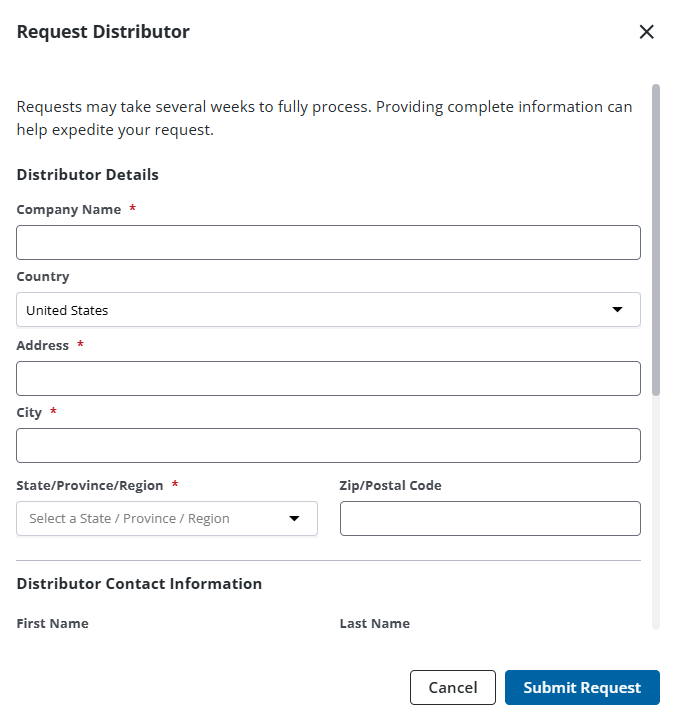Click the Address field label
The width and height of the screenshot is (675, 720).
click(43, 345)
